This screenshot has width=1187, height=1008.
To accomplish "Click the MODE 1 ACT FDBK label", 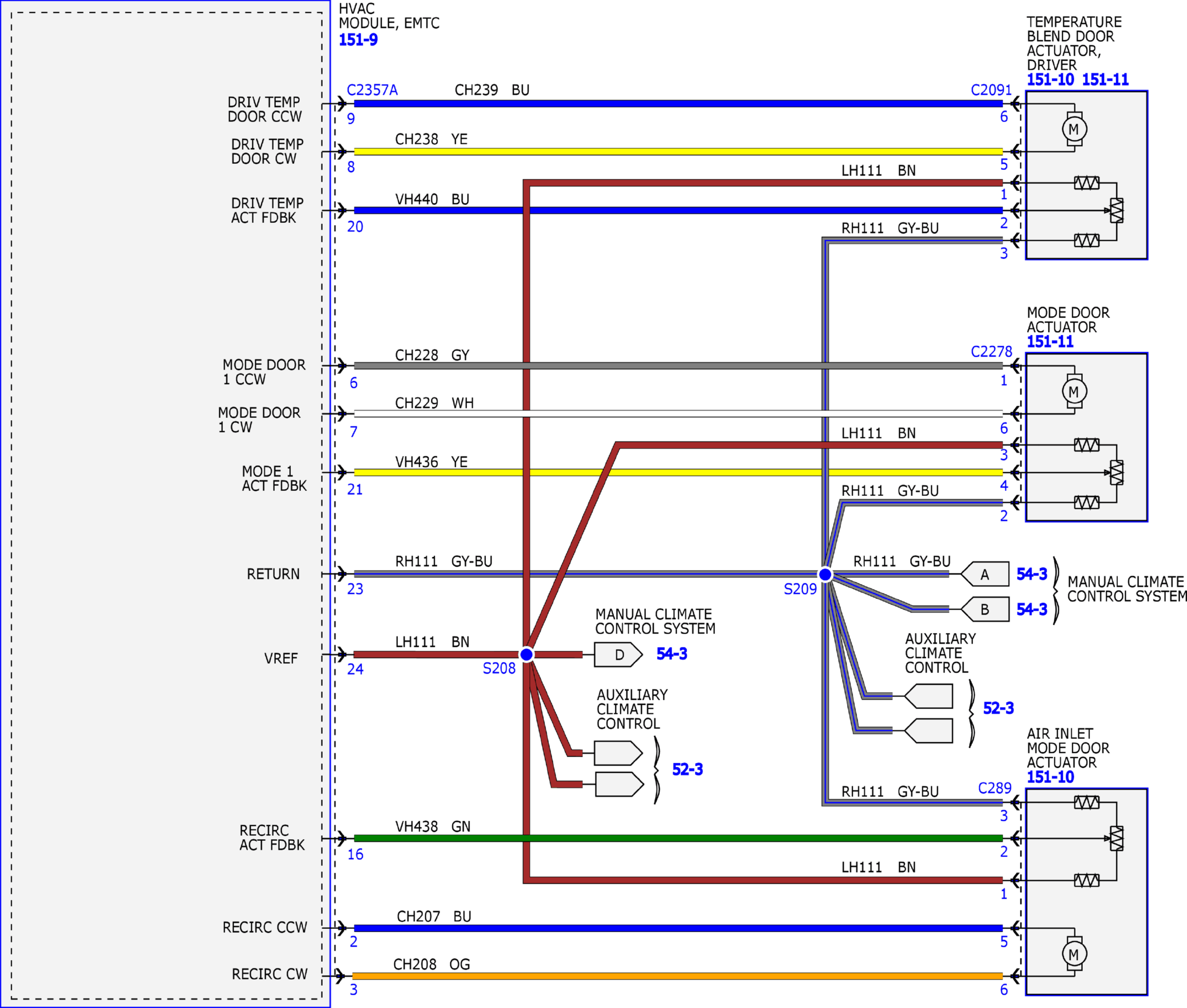I will click(x=274, y=479).
